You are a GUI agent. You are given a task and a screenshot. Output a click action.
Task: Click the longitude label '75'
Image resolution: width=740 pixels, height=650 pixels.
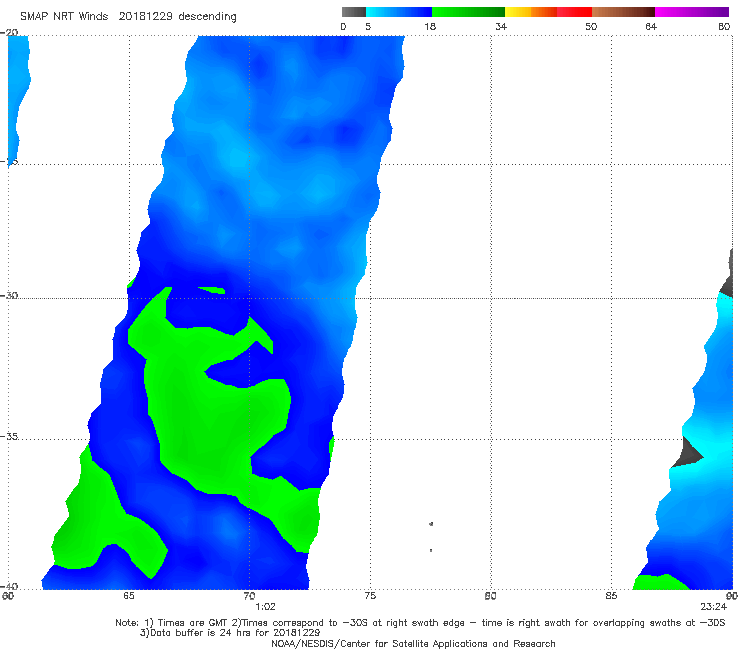click(370, 596)
